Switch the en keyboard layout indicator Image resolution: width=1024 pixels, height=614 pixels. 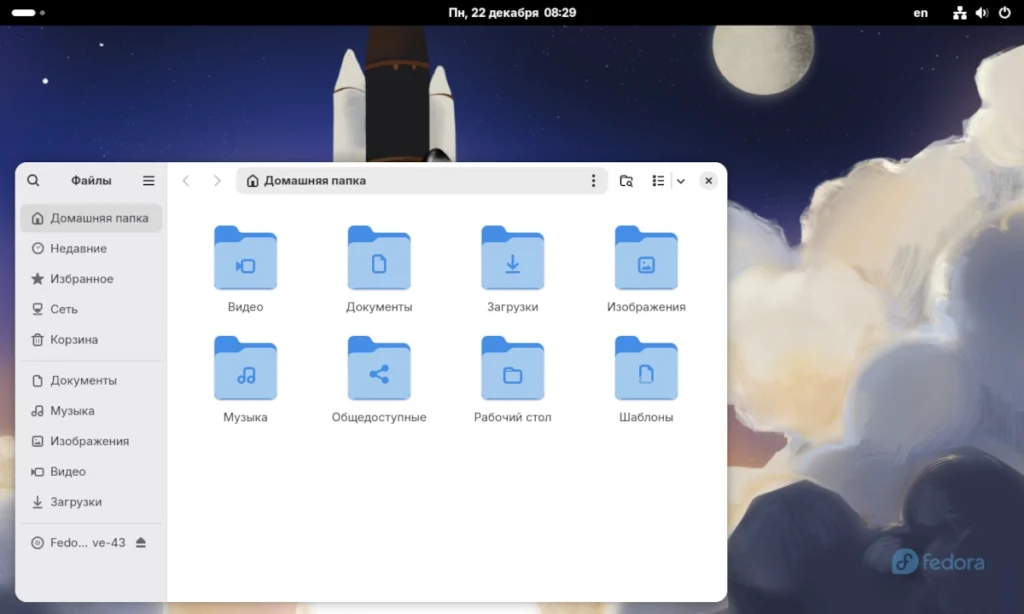coord(920,12)
